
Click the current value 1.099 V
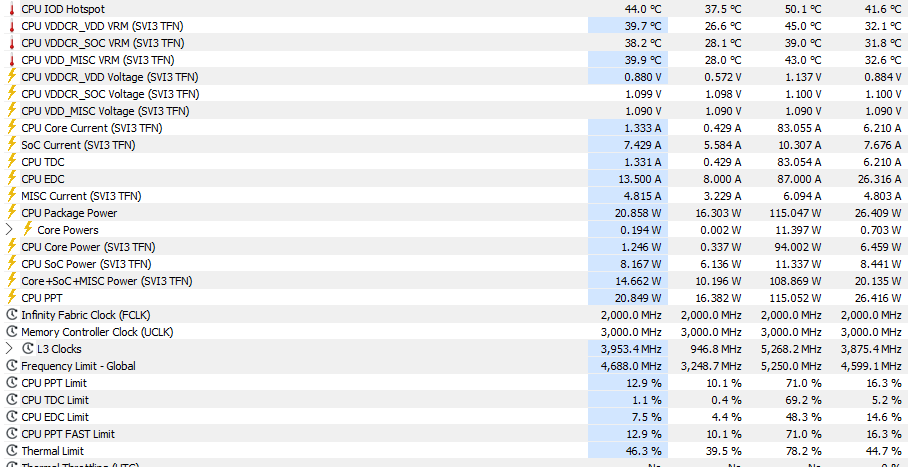[x=643, y=94]
